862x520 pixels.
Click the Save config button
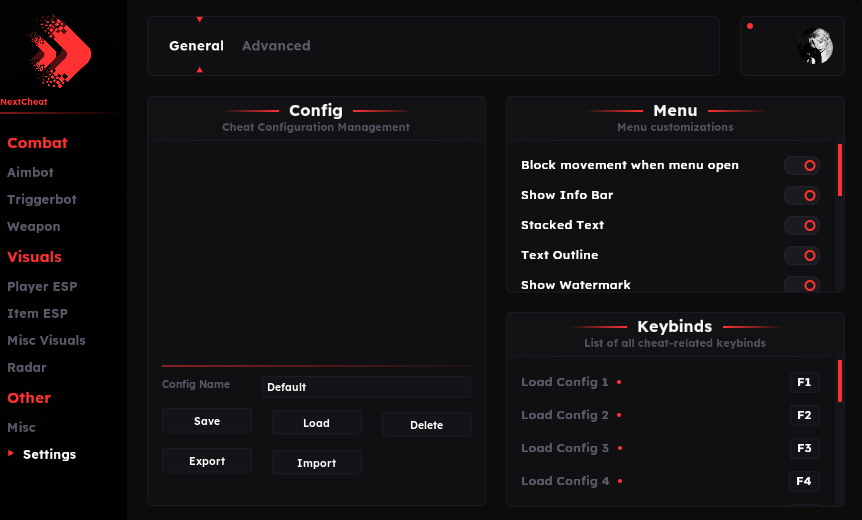click(x=207, y=421)
